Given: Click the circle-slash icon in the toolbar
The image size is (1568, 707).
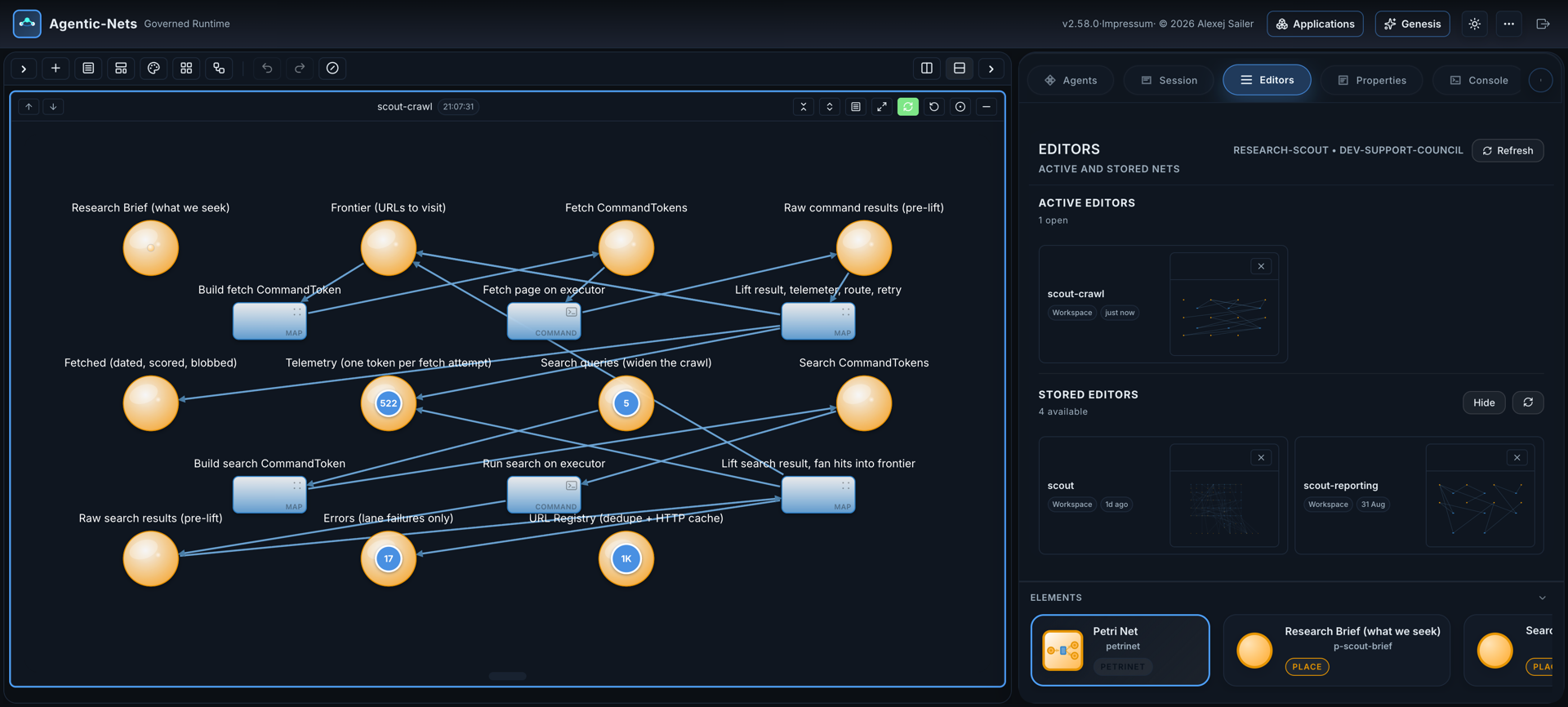Looking at the screenshot, I should (x=332, y=69).
